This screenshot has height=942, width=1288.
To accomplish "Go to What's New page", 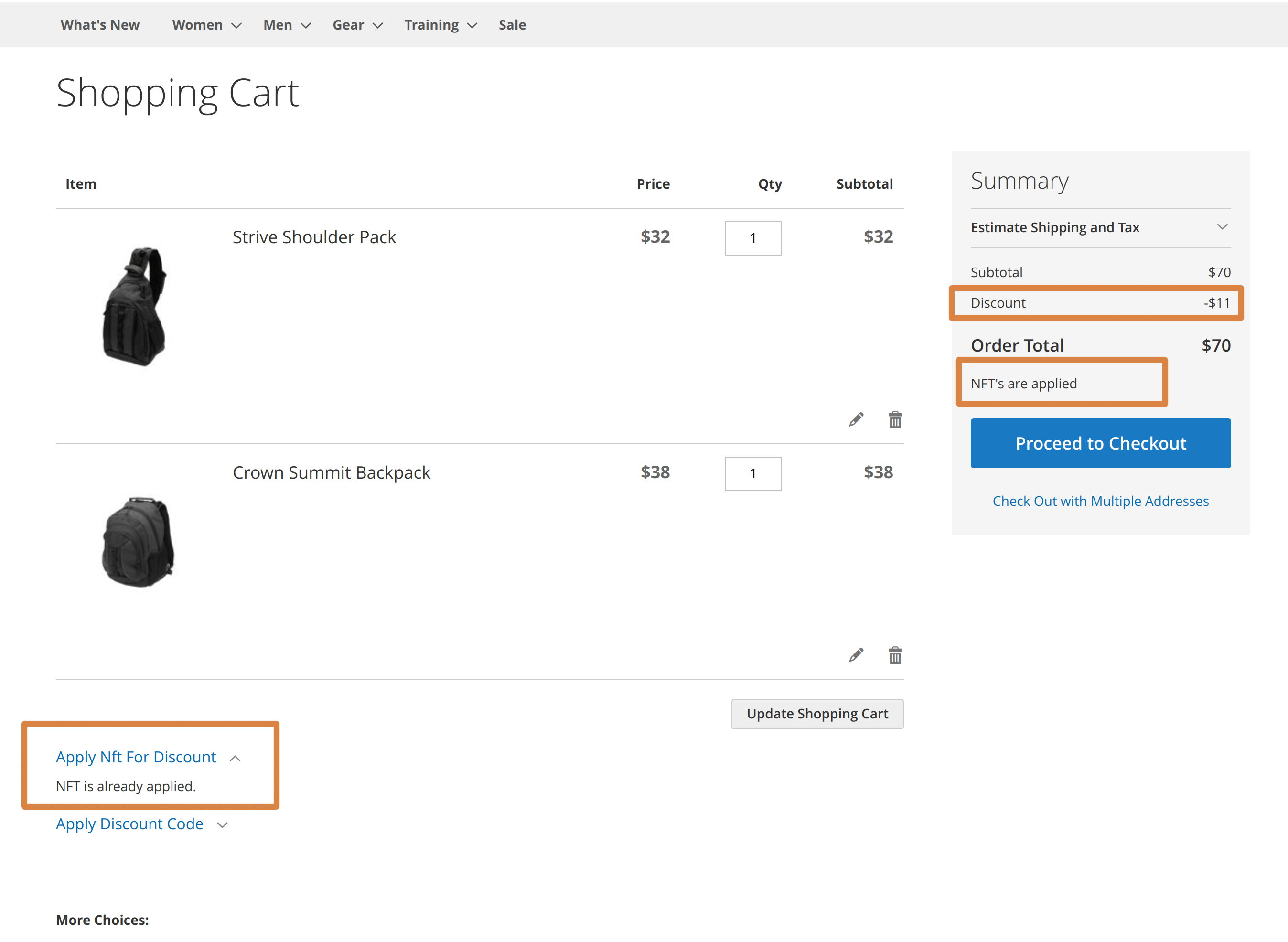I will 100,25.
